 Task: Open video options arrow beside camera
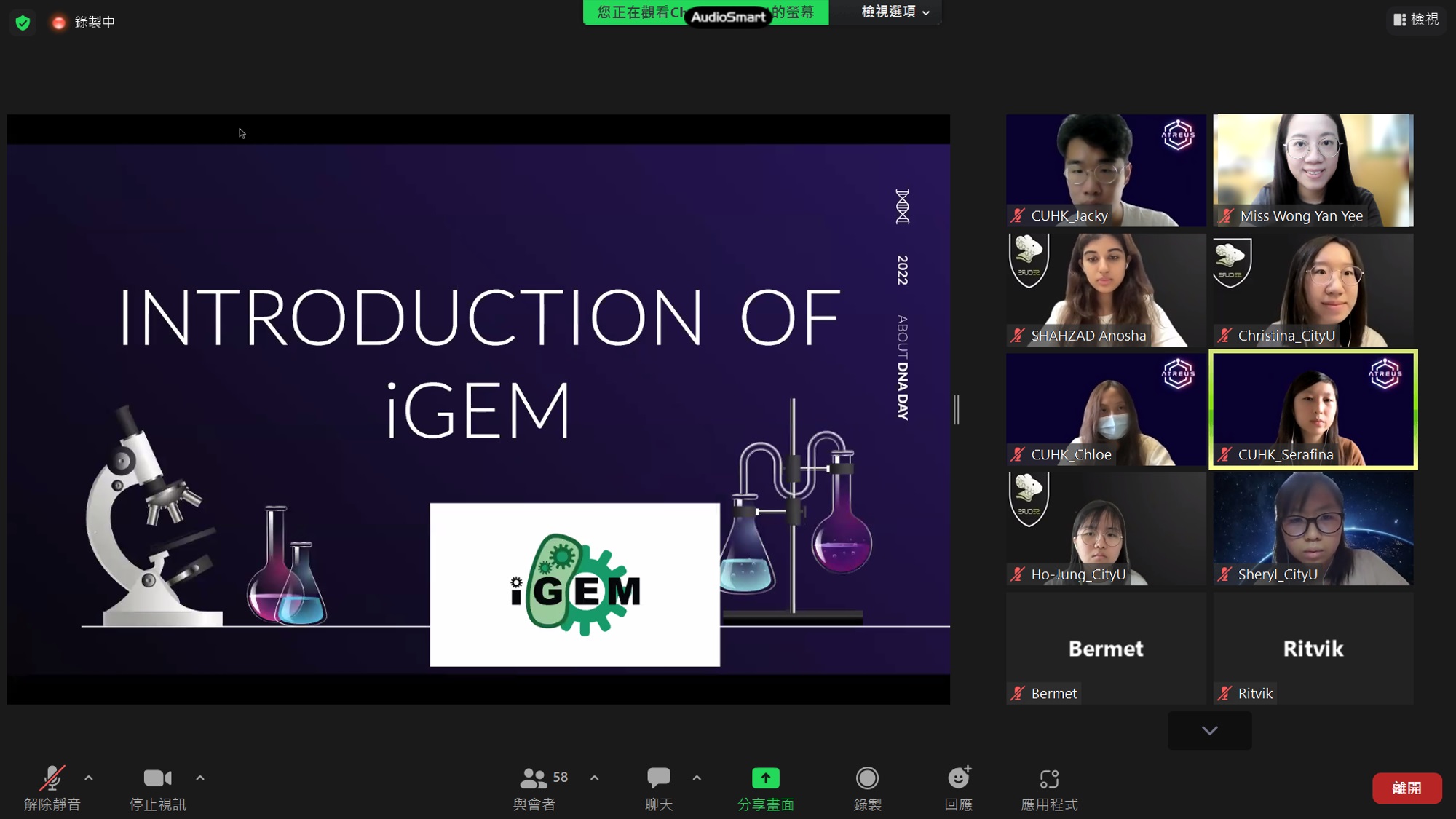pyautogui.click(x=200, y=778)
